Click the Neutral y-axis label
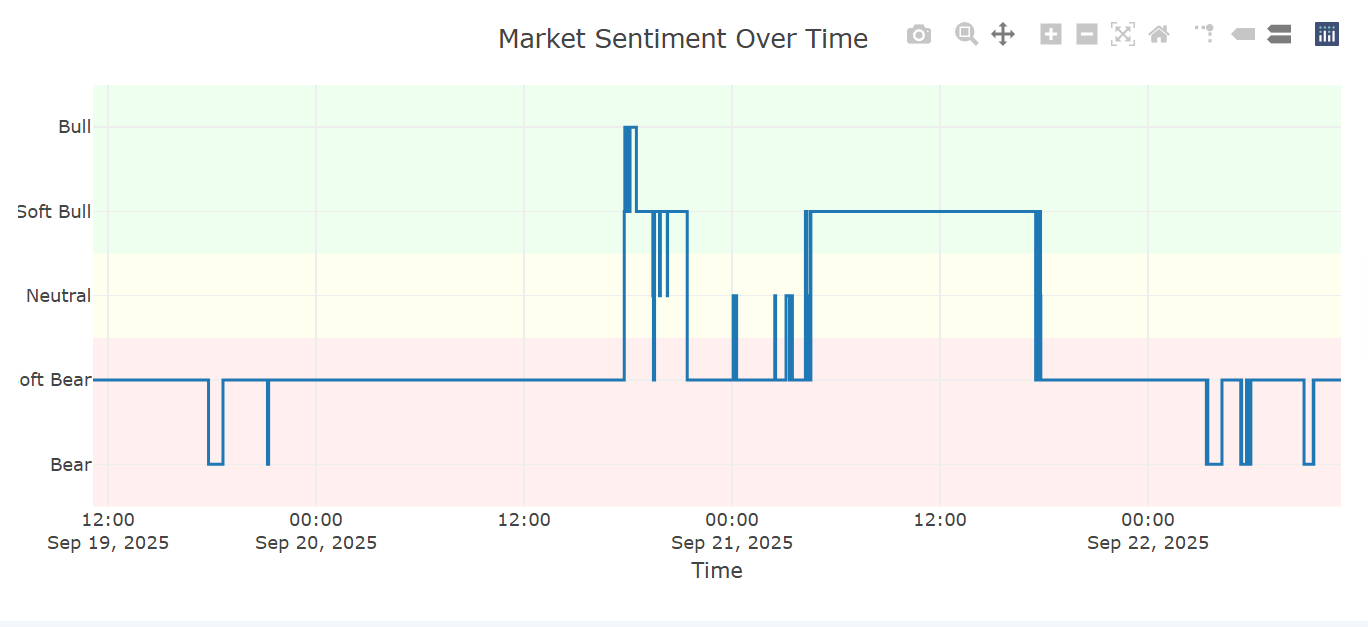Viewport: 1368px width, 627px height. coord(59,296)
